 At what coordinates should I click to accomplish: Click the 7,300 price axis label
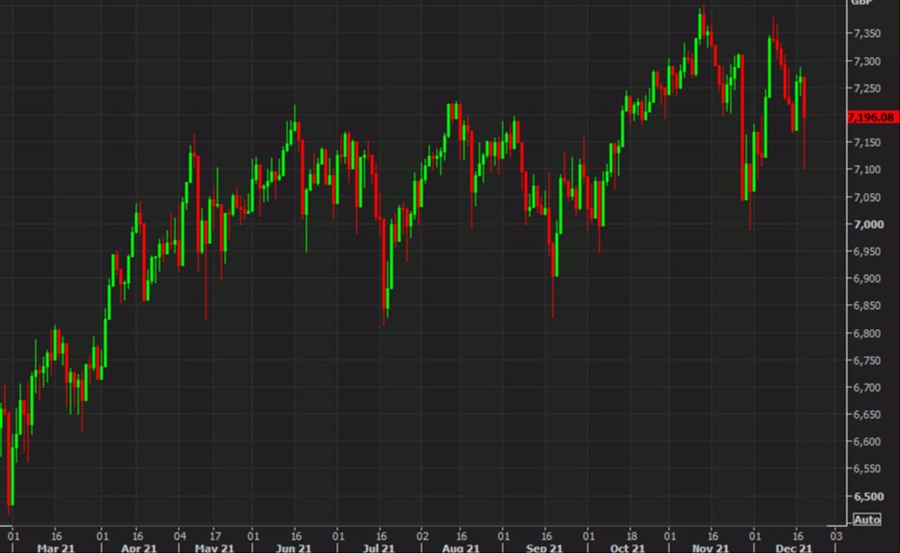click(x=867, y=61)
